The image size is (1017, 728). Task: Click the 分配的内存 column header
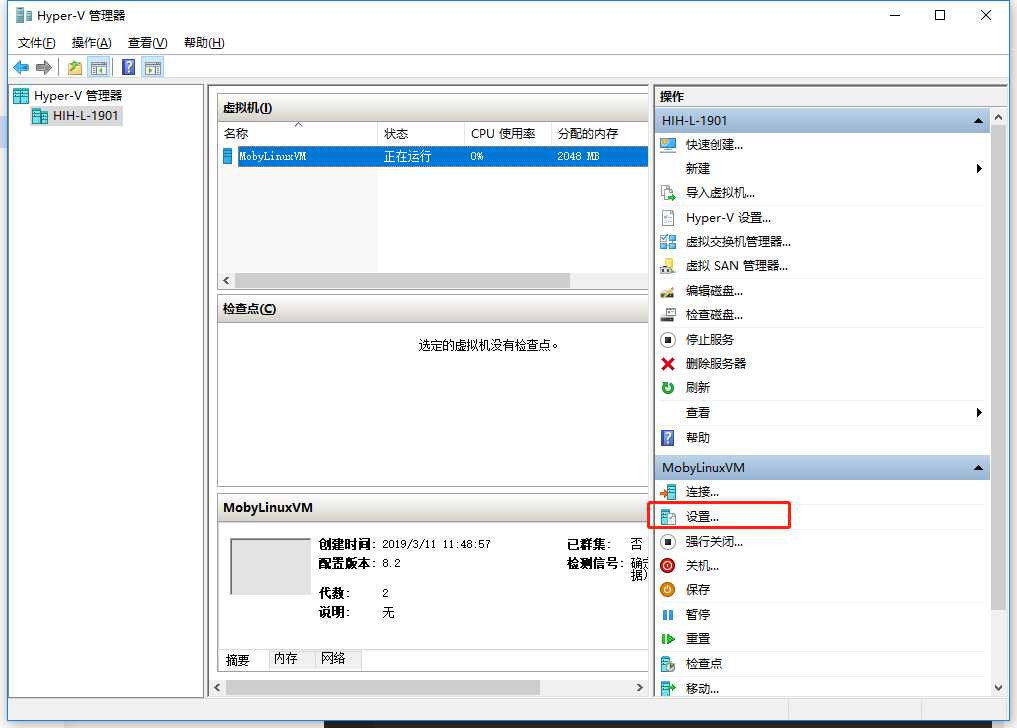[600, 133]
